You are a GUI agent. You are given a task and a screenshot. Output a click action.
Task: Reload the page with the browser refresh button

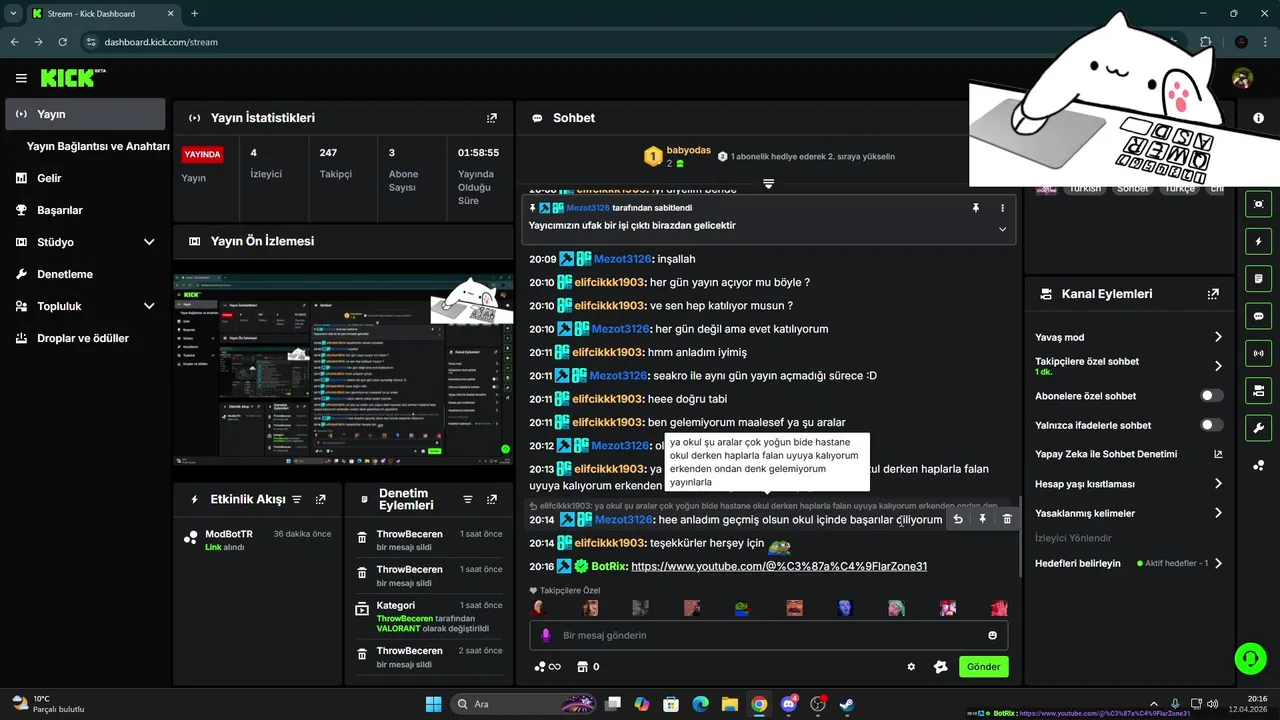click(63, 42)
